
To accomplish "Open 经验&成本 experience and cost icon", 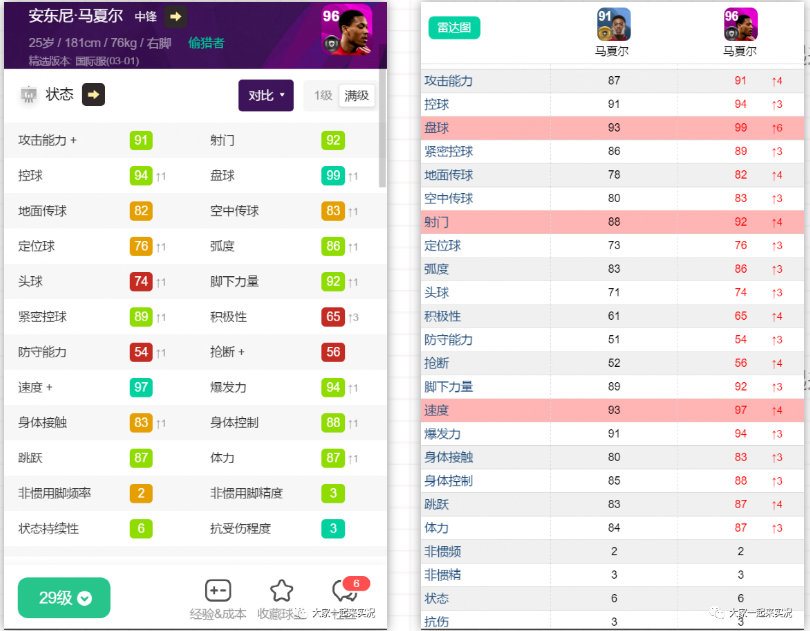I will tap(218, 591).
